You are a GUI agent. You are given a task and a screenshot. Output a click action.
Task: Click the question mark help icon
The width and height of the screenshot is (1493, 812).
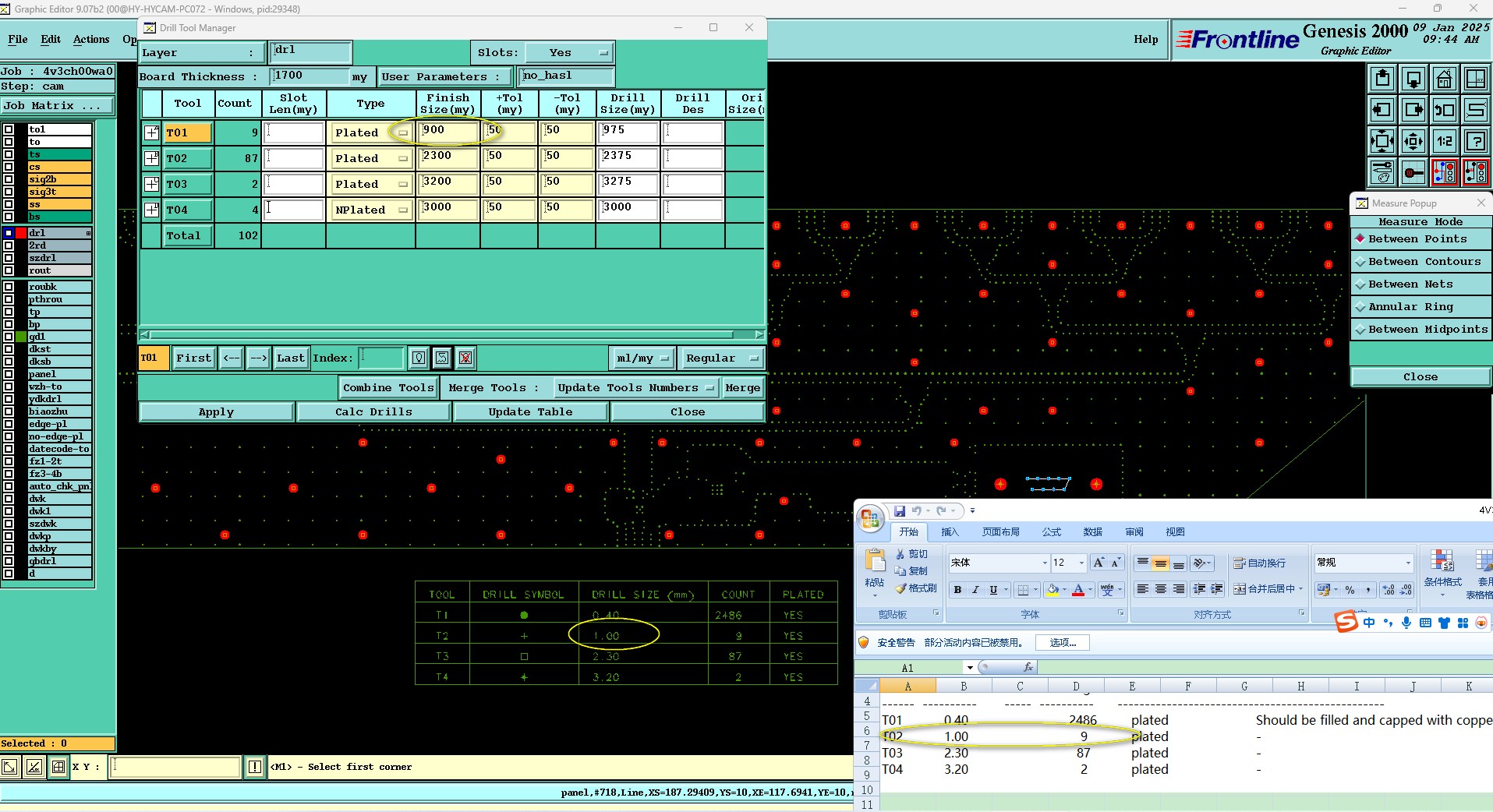pos(1475,141)
